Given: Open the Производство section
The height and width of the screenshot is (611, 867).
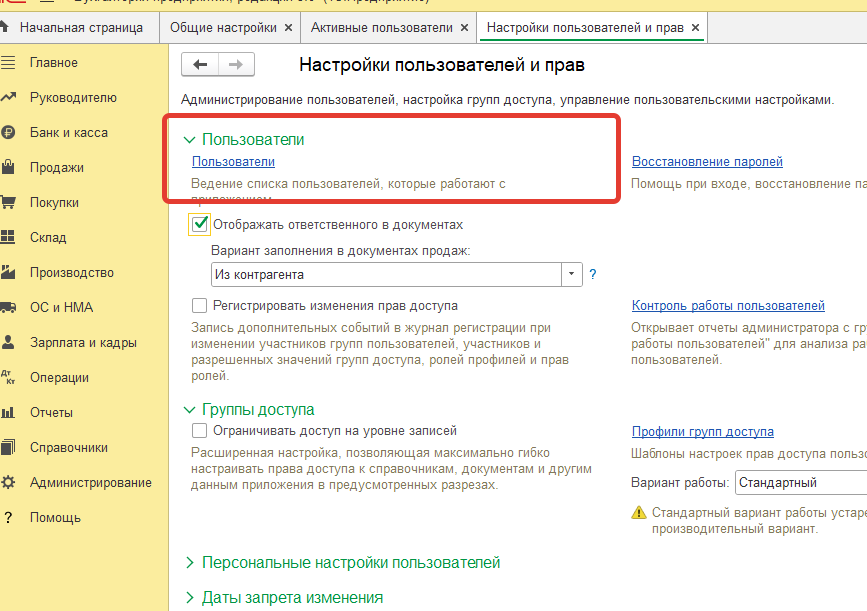Looking at the screenshot, I should coord(72,273).
